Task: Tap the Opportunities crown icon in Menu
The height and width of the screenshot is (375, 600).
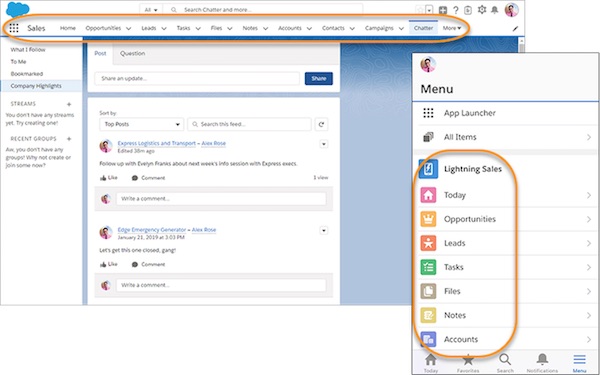Action: 428,219
